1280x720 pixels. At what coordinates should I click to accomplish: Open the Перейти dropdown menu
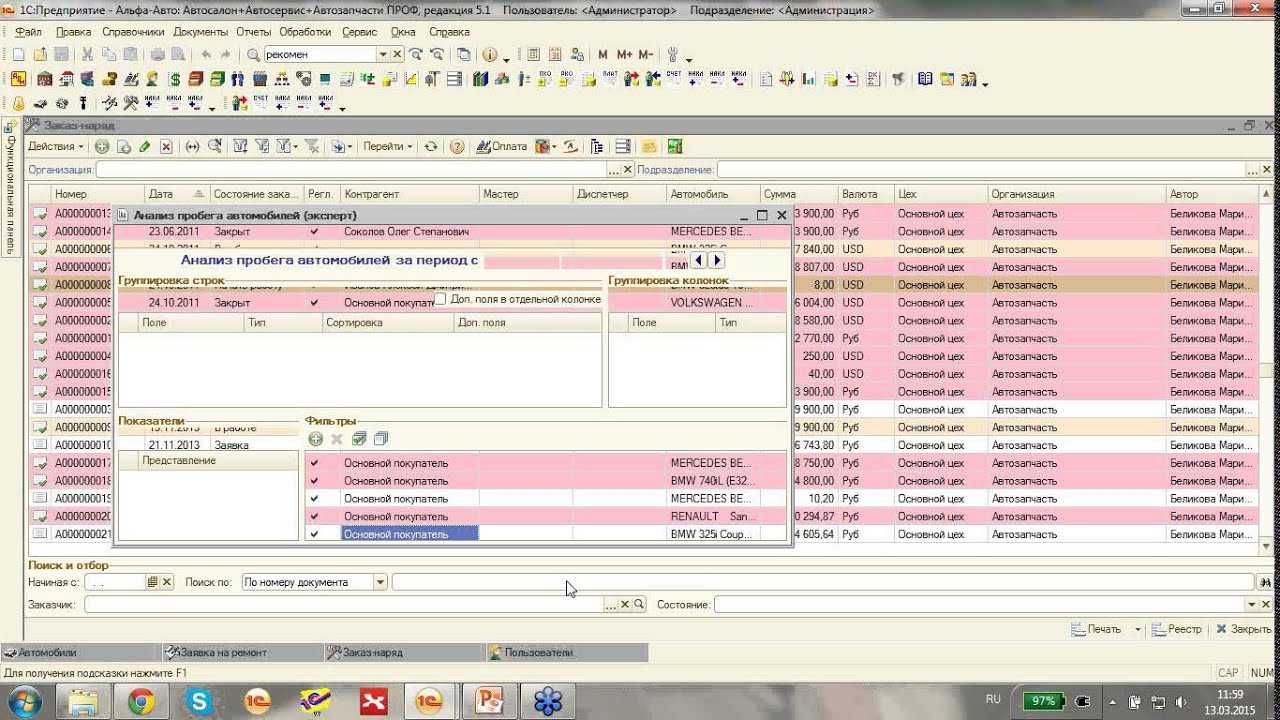click(387, 146)
